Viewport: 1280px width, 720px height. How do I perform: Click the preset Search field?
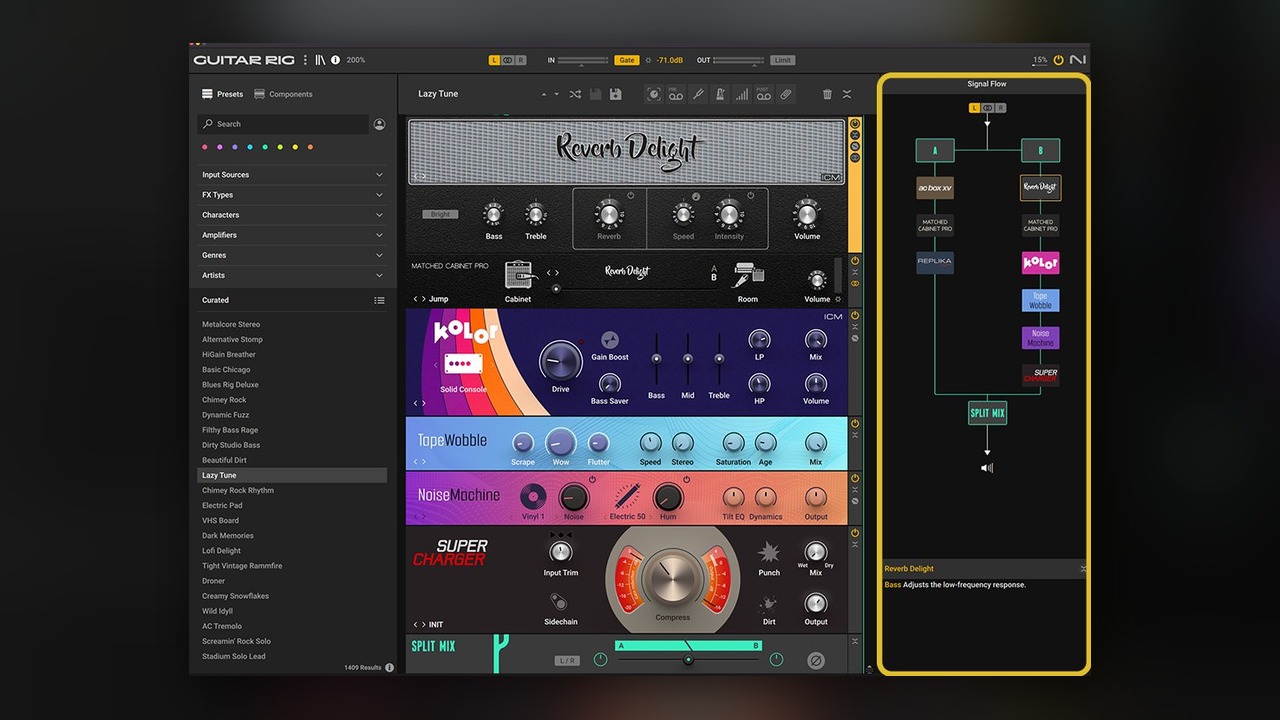(283, 124)
